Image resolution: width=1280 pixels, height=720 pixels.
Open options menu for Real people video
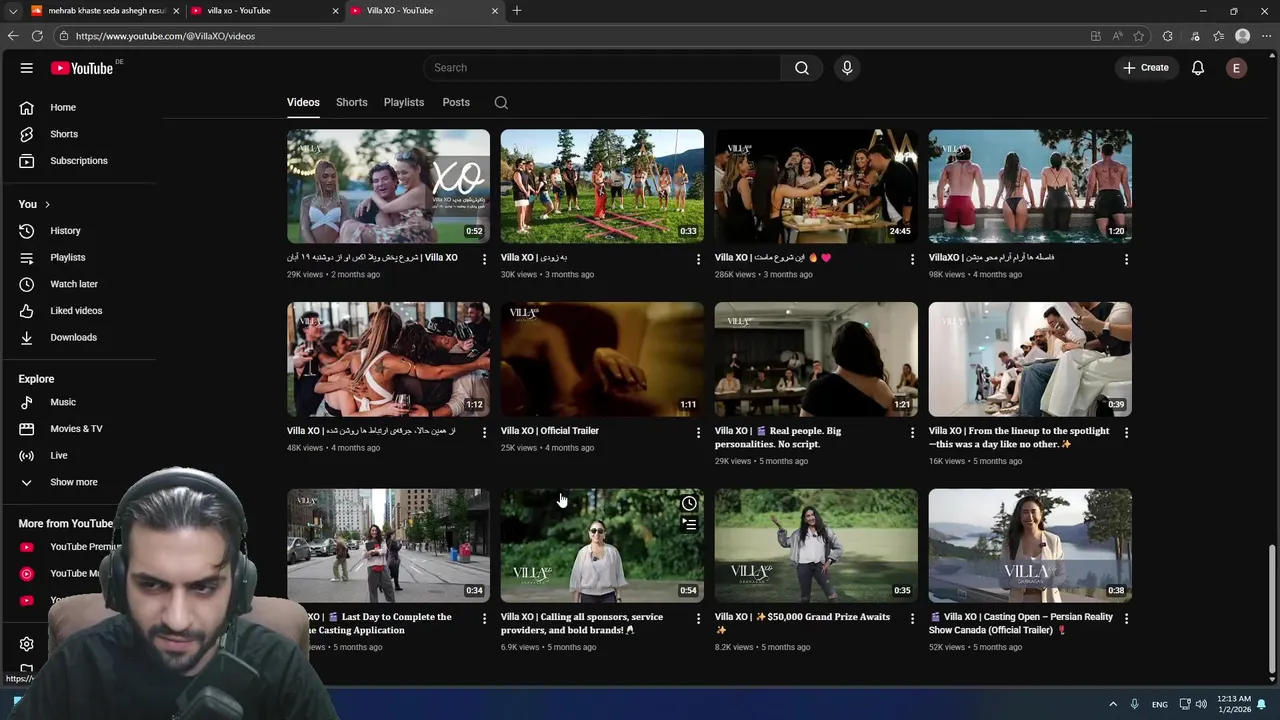tap(912, 432)
